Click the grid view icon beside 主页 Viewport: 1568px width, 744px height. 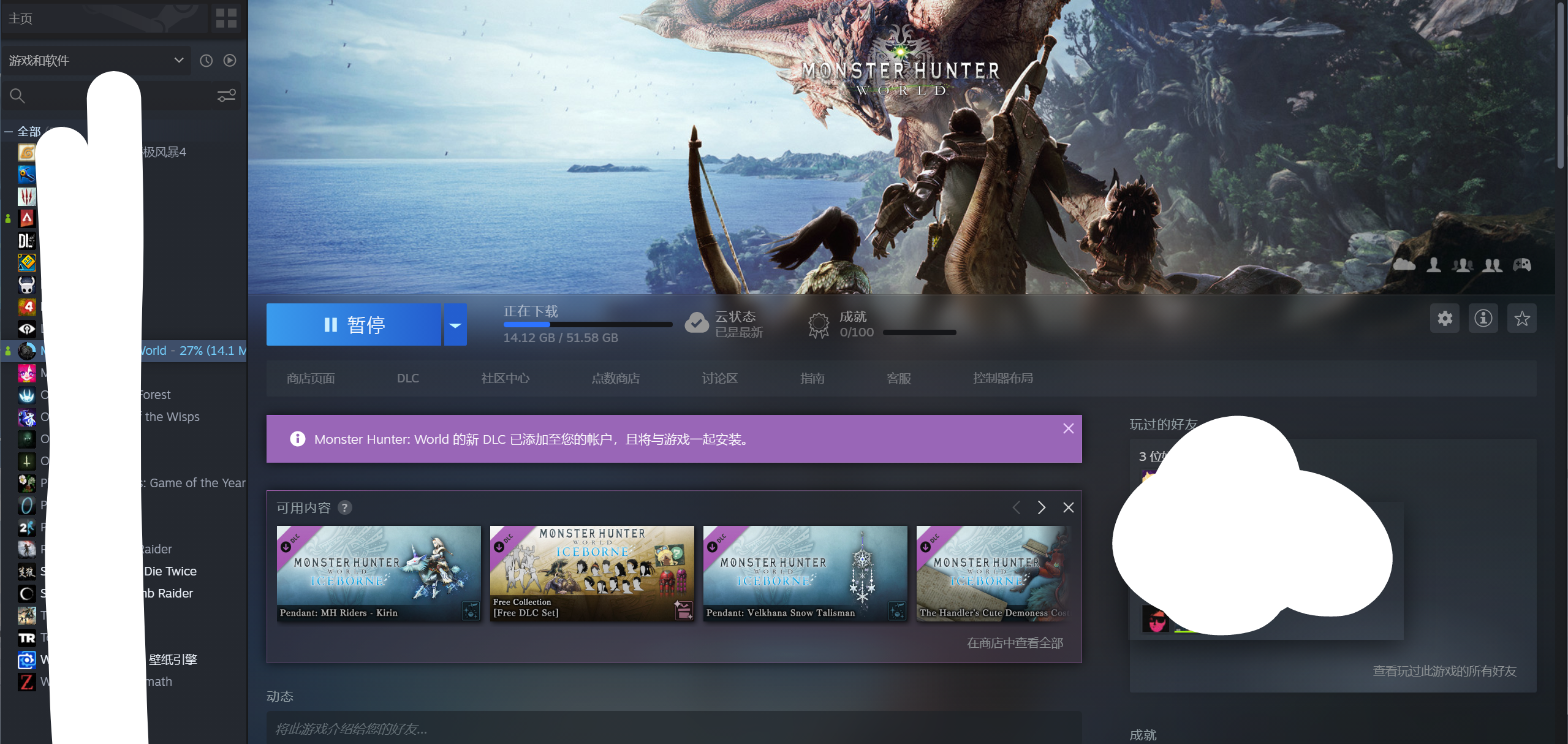click(226, 18)
